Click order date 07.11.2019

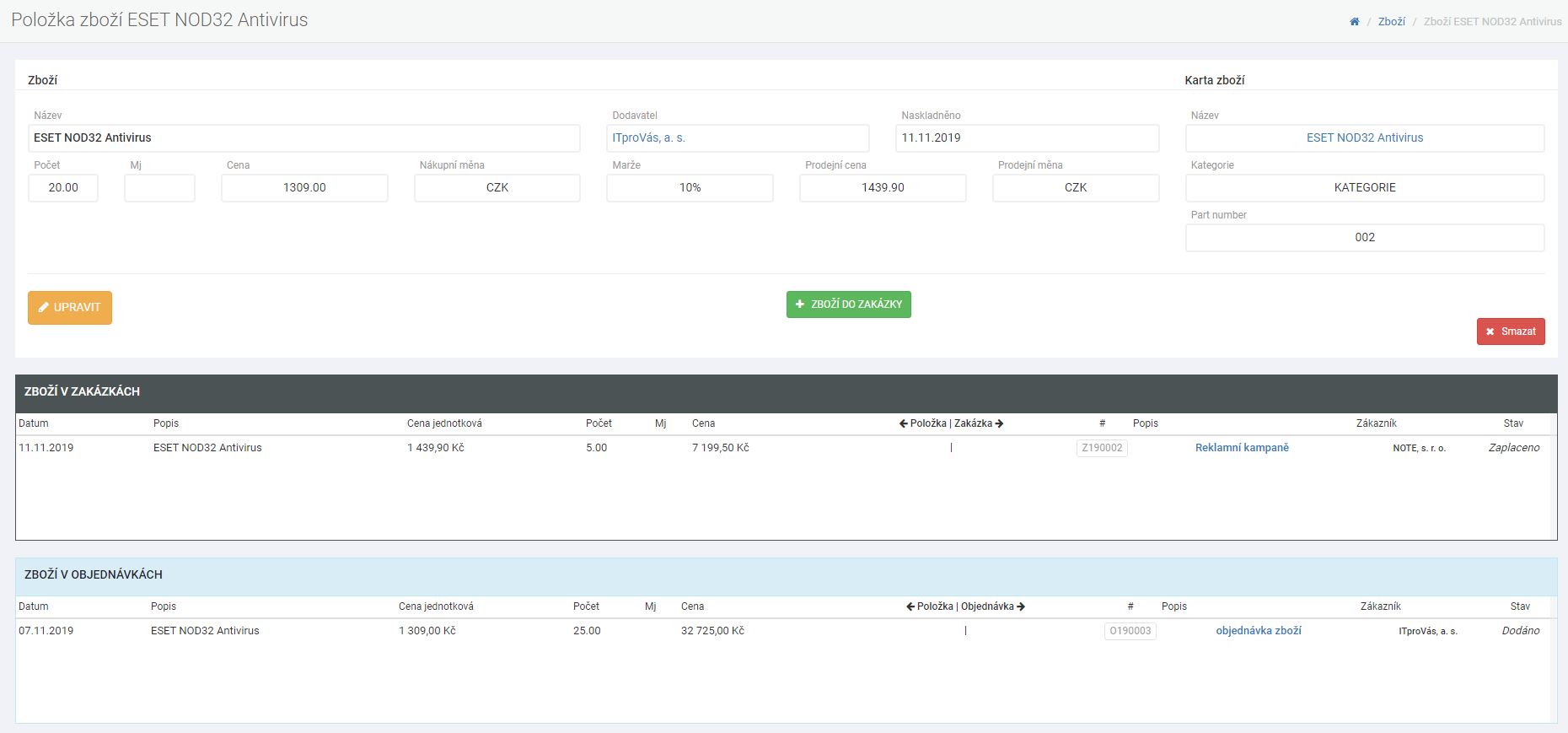coord(46,631)
